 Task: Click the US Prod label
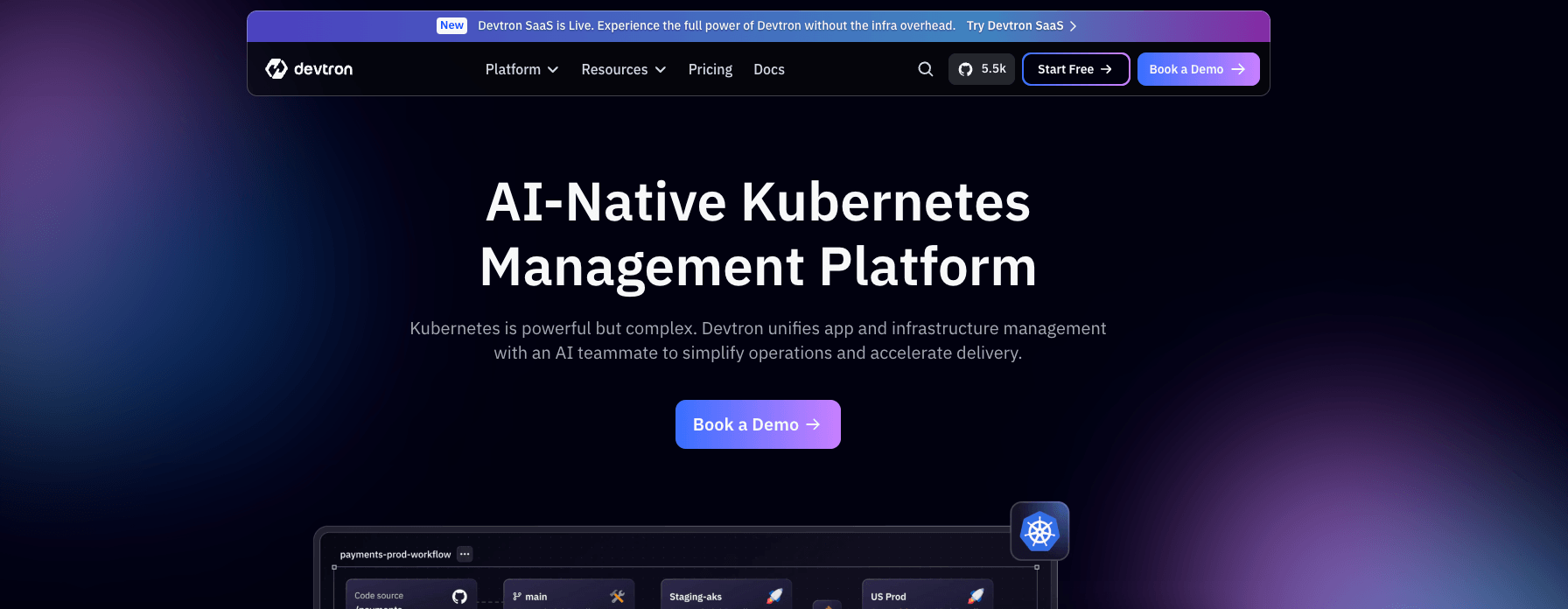coord(888,597)
